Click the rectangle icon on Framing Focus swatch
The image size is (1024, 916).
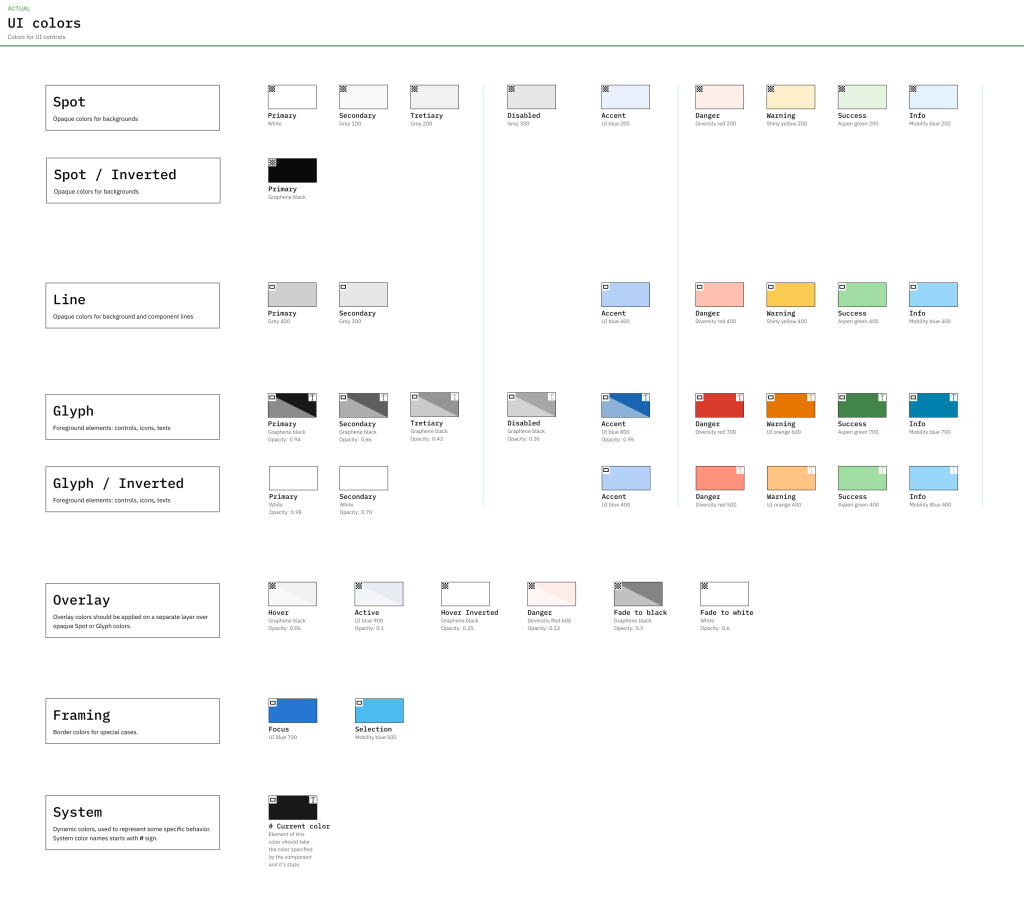(272, 703)
